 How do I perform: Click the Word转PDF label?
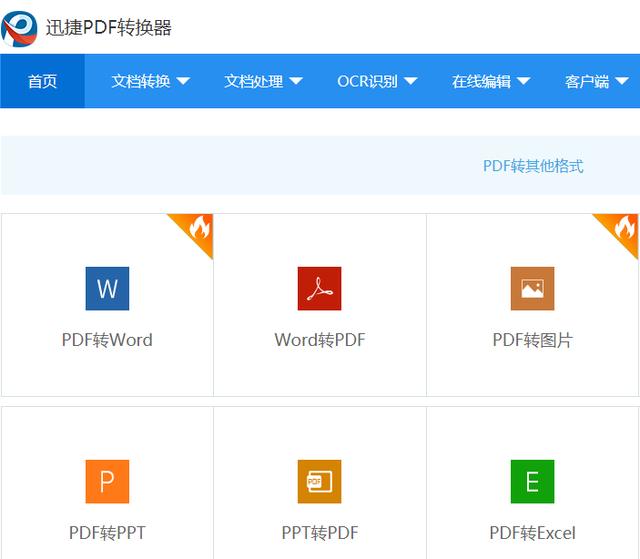(x=320, y=340)
